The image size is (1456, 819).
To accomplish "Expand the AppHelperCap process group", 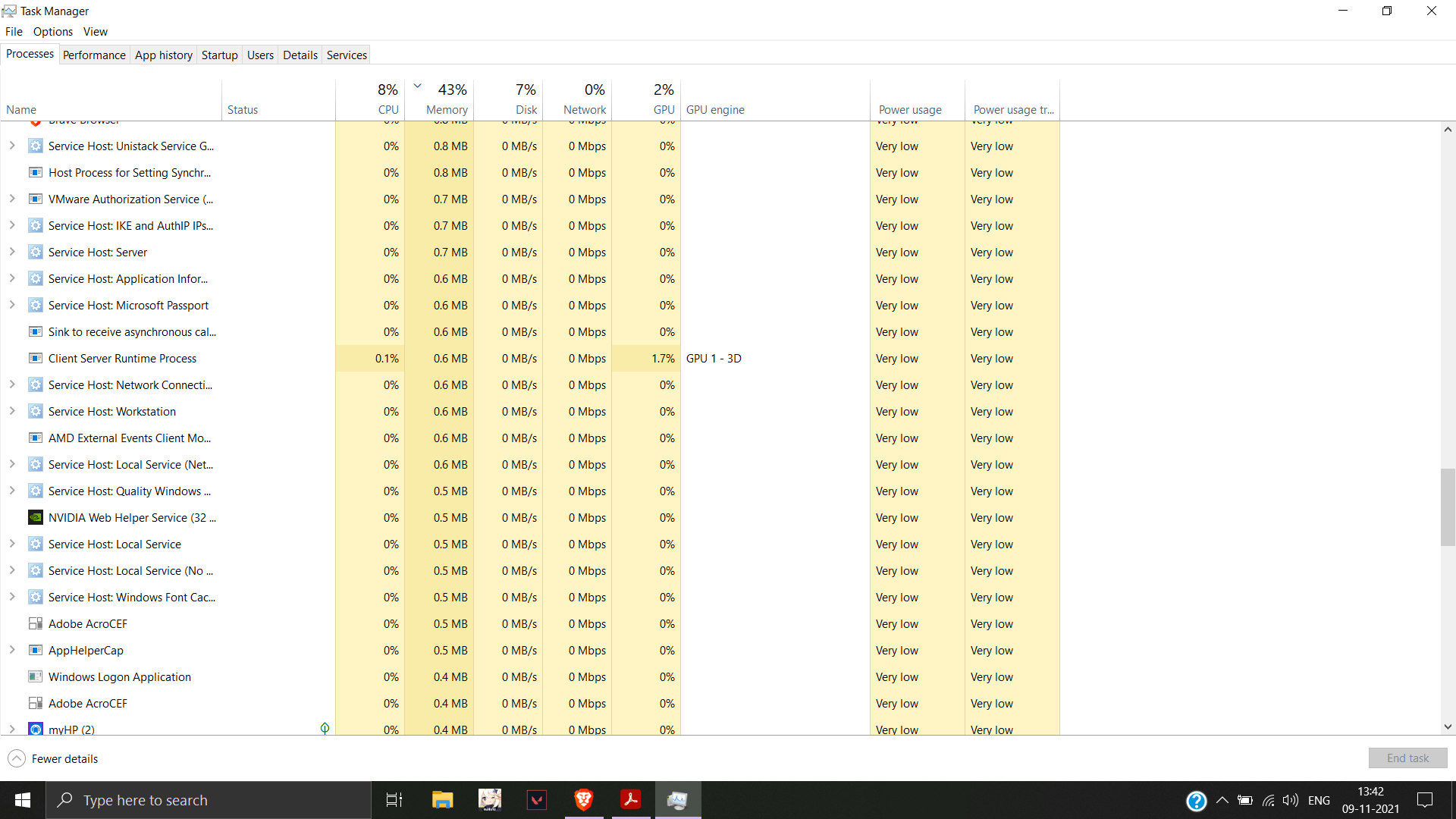I will click(x=12, y=650).
